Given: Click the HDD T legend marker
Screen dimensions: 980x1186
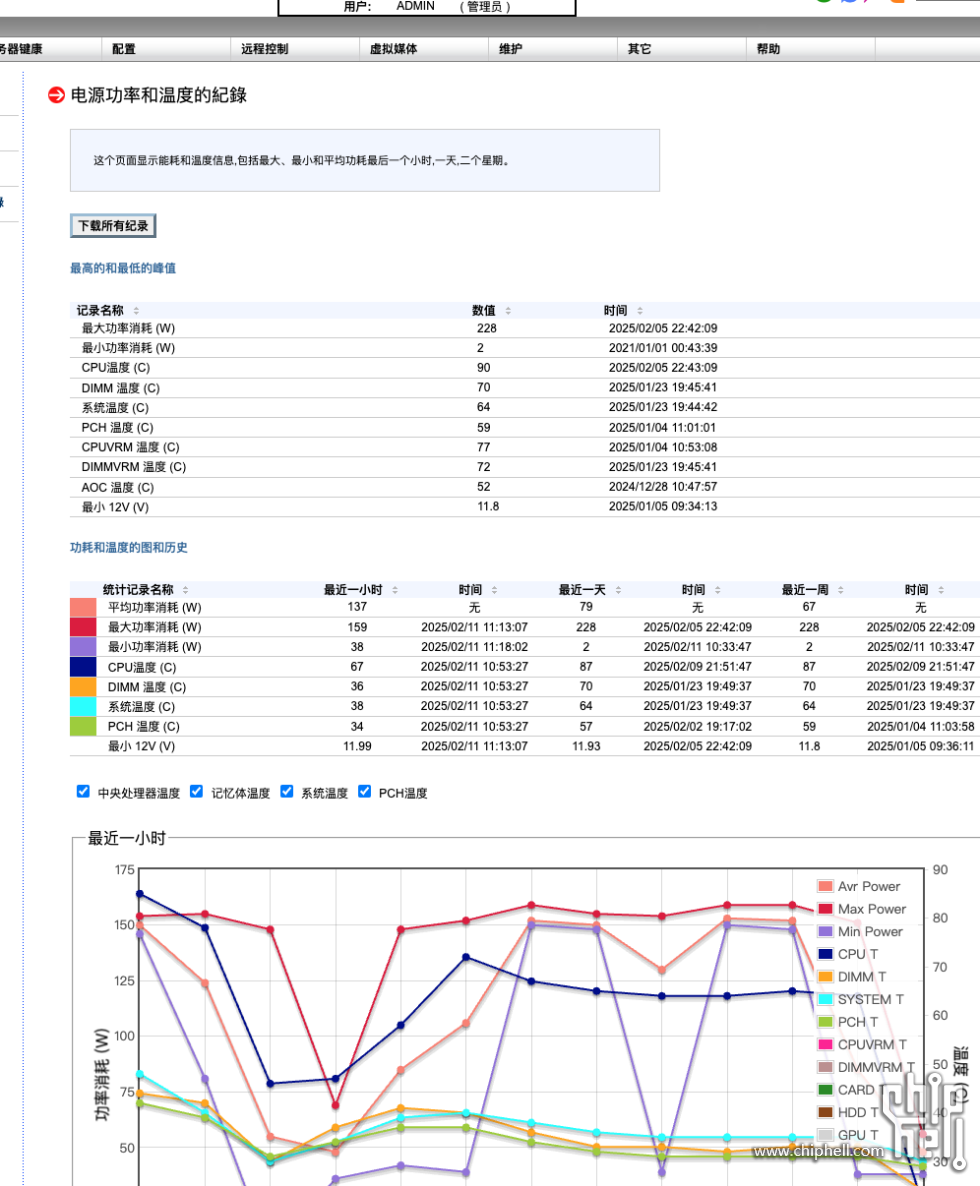Looking at the screenshot, I should coord(825,1113).
